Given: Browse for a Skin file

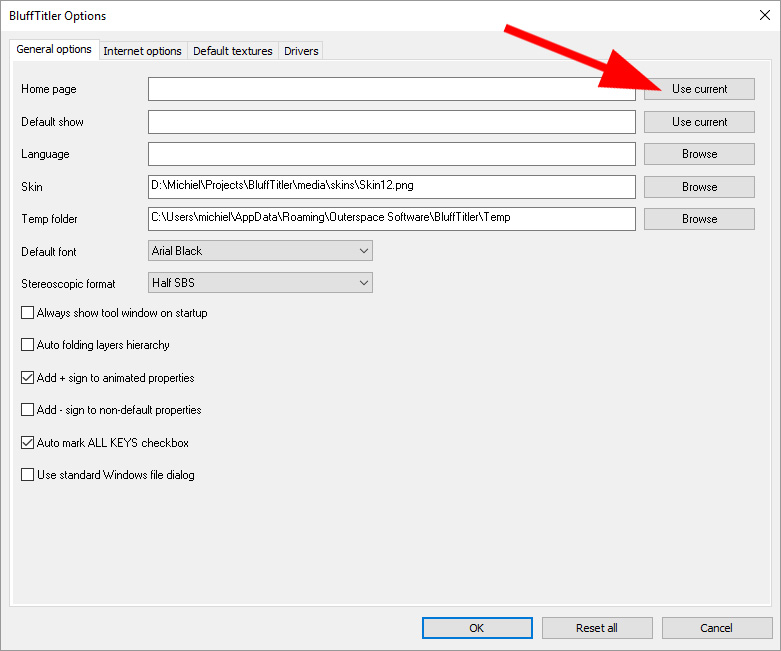Looking at the screenshot, I should pyautogui.click(x=699, y=187).
